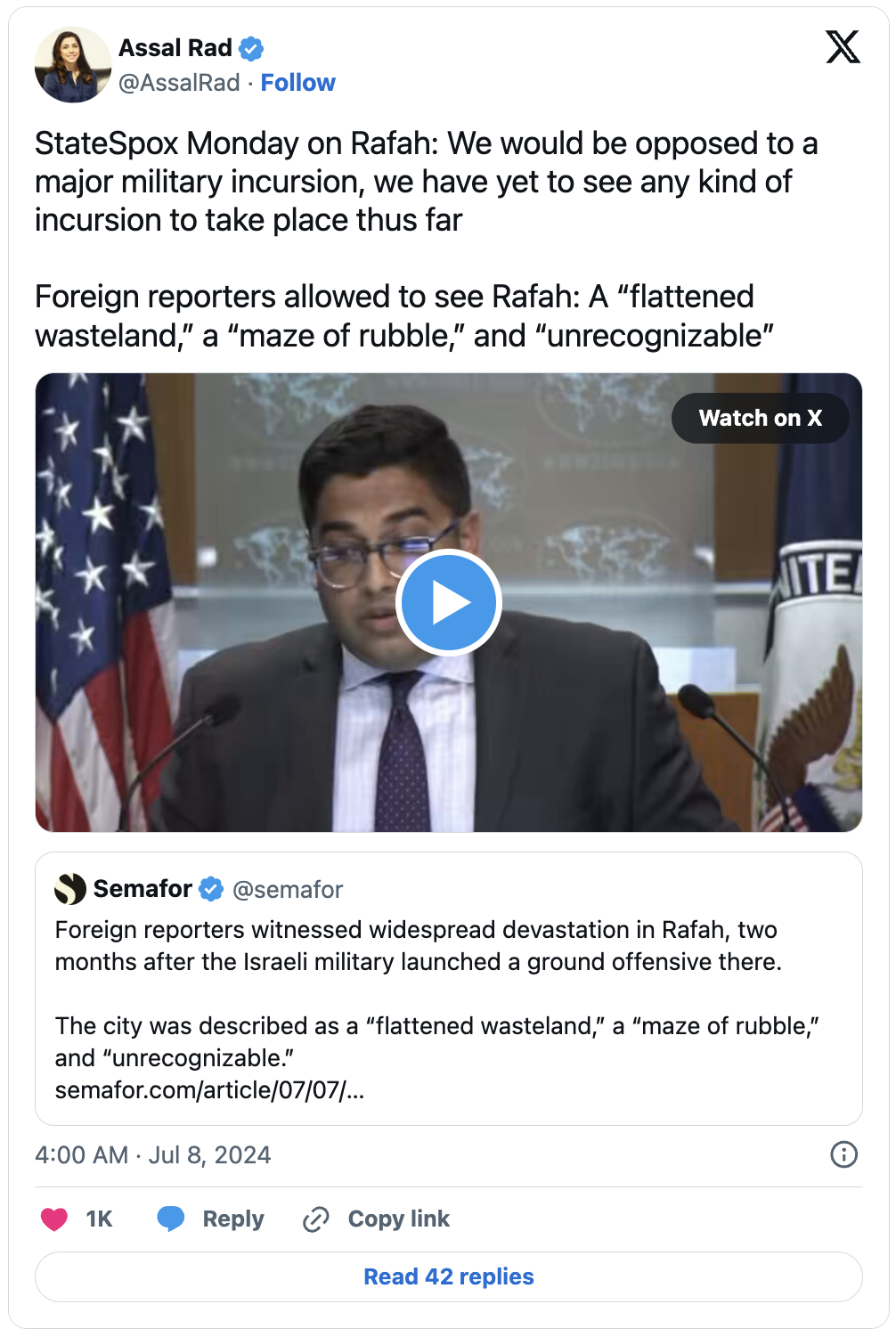The image size is (896, 1329).
Task: Click the @AssalRad handle
Action: tap(179, 83)
